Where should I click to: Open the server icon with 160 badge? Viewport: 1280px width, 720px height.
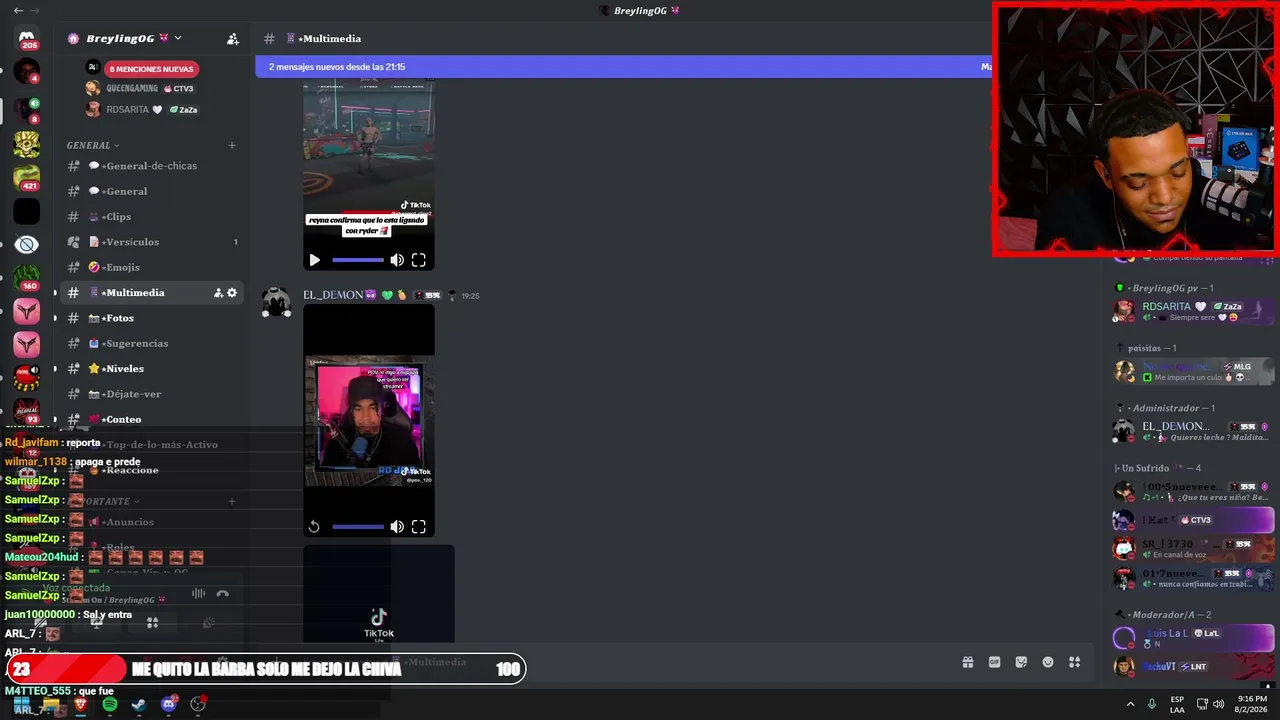point(27,278)
